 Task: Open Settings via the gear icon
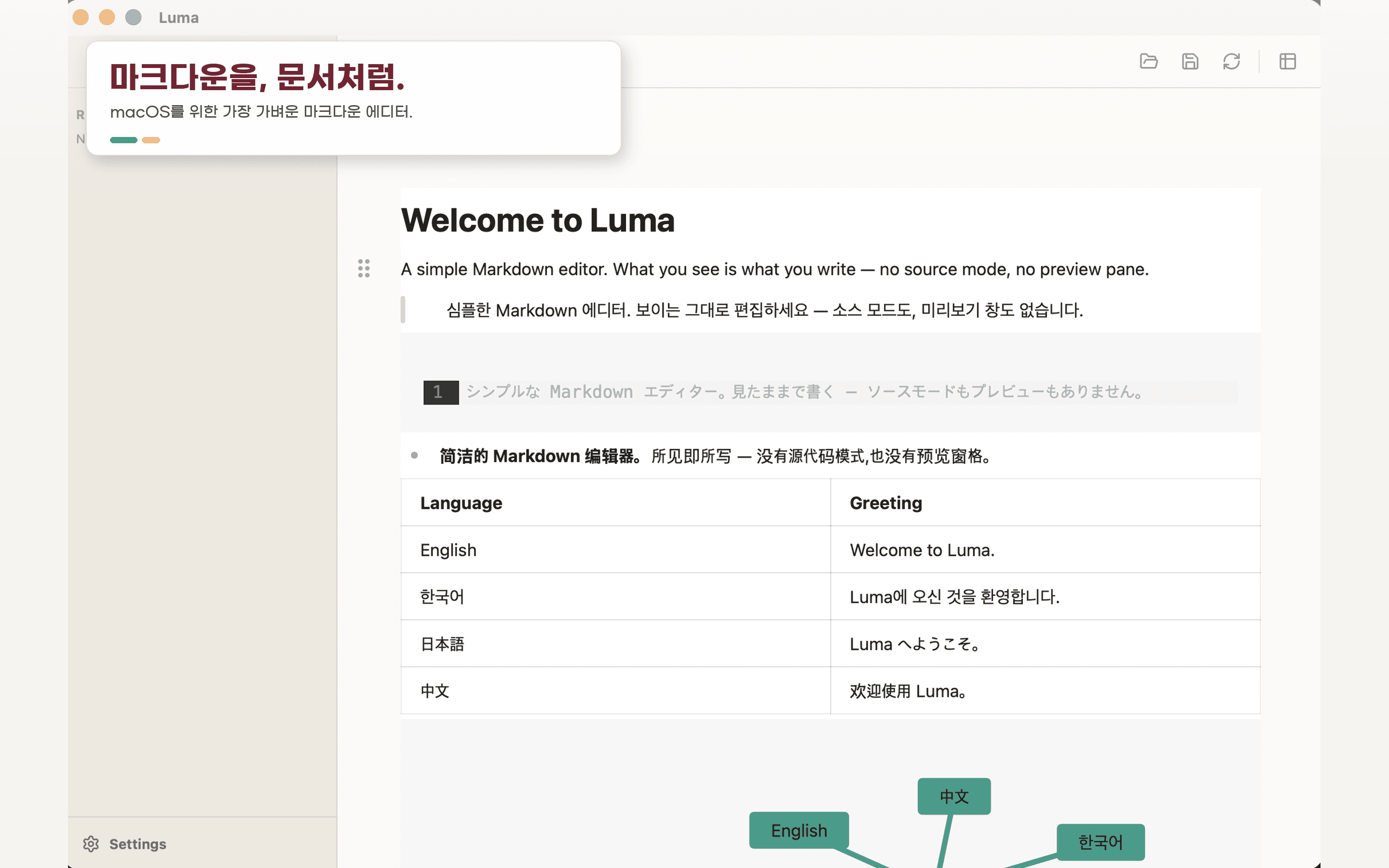click(x=91, y=843)
